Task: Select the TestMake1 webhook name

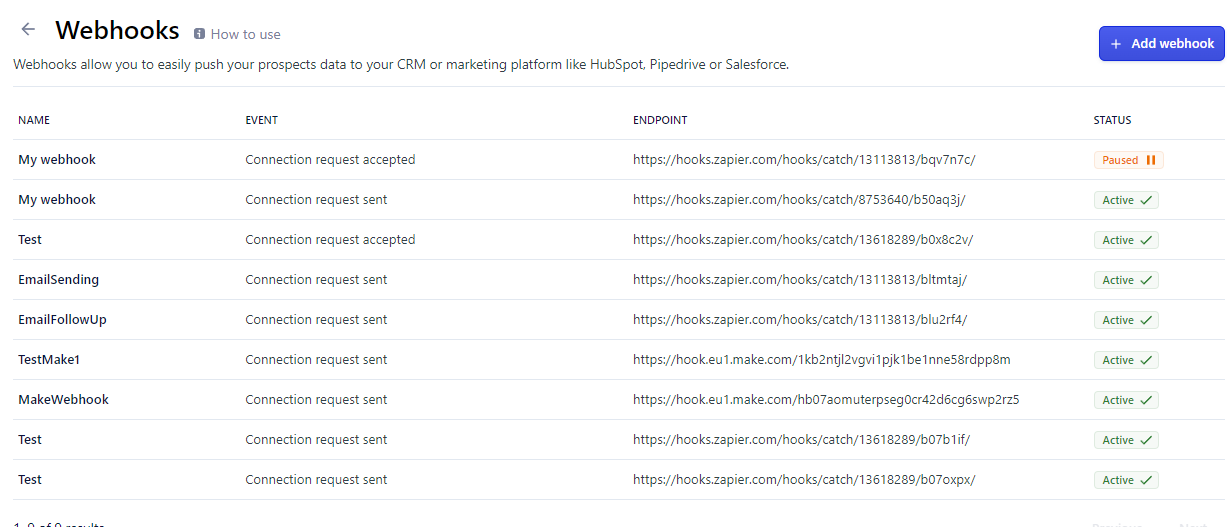Action: coord(48,360)
